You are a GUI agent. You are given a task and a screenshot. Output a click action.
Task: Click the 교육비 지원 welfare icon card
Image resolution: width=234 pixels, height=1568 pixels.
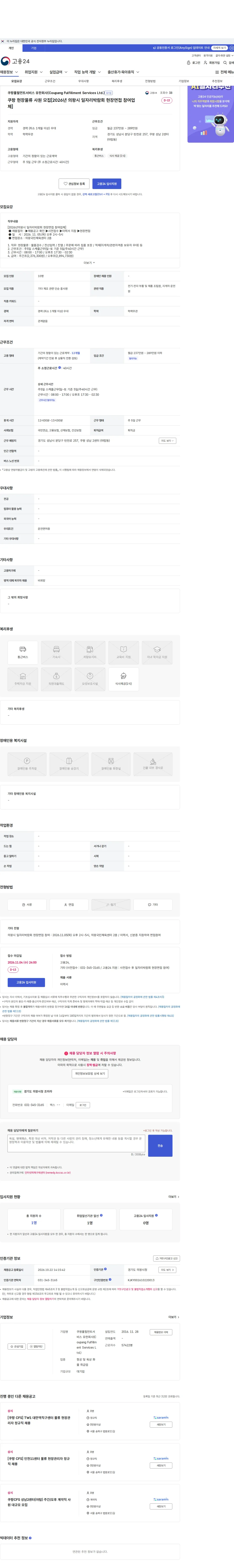123,652
